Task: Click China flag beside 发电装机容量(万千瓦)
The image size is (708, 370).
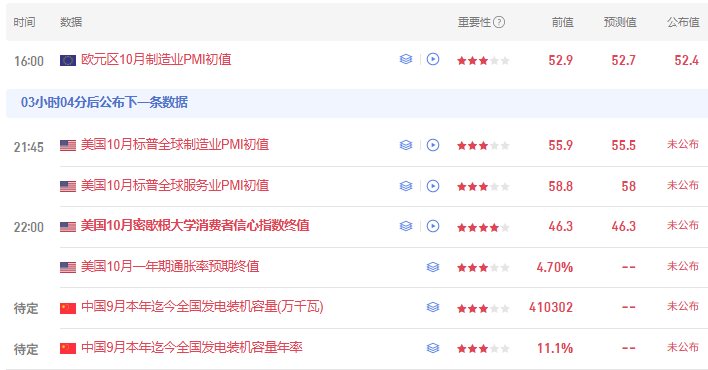Action: pyautogui.click(x=68, y=308)
